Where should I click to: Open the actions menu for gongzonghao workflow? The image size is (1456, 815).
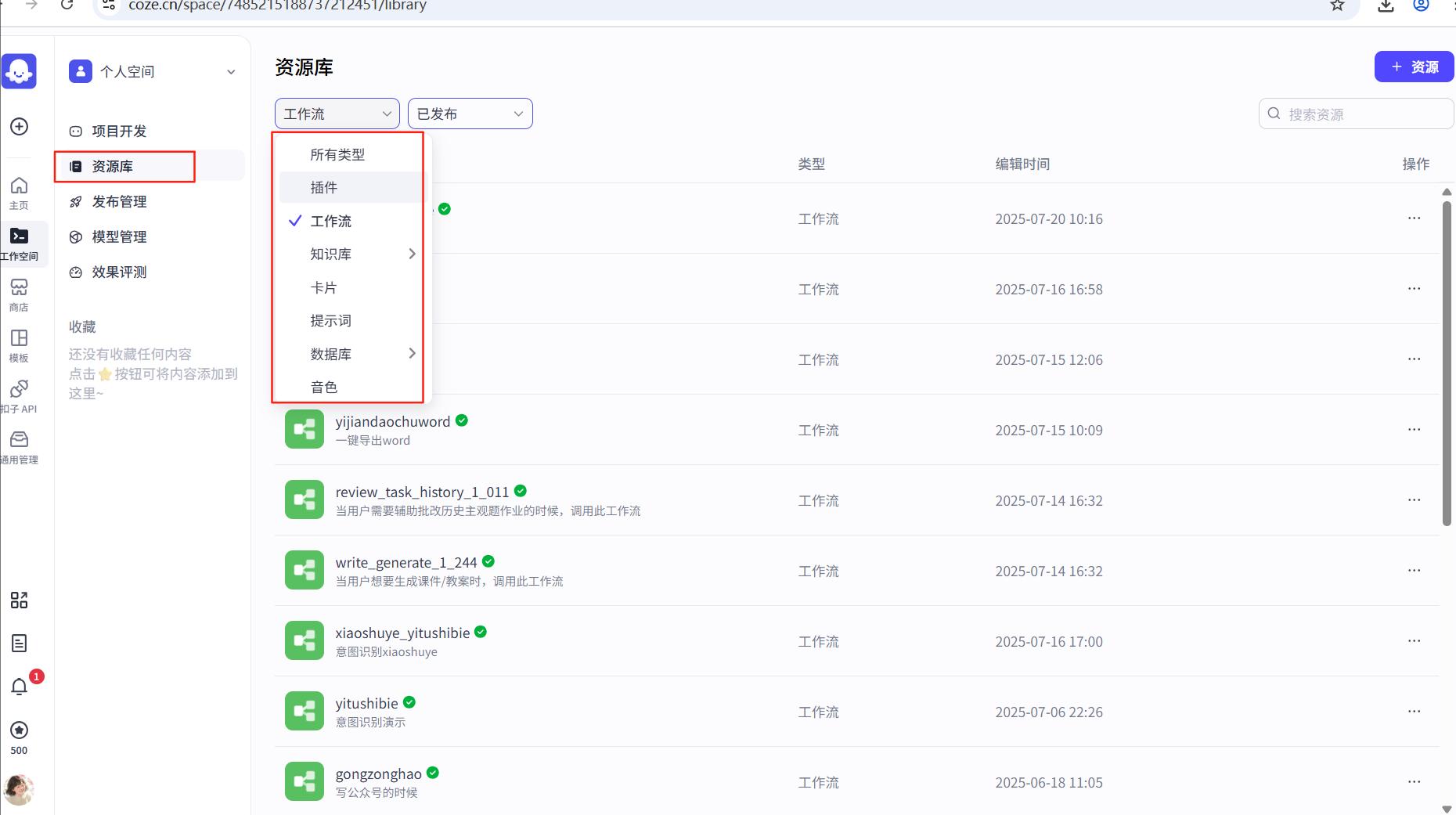[1414, 781]
